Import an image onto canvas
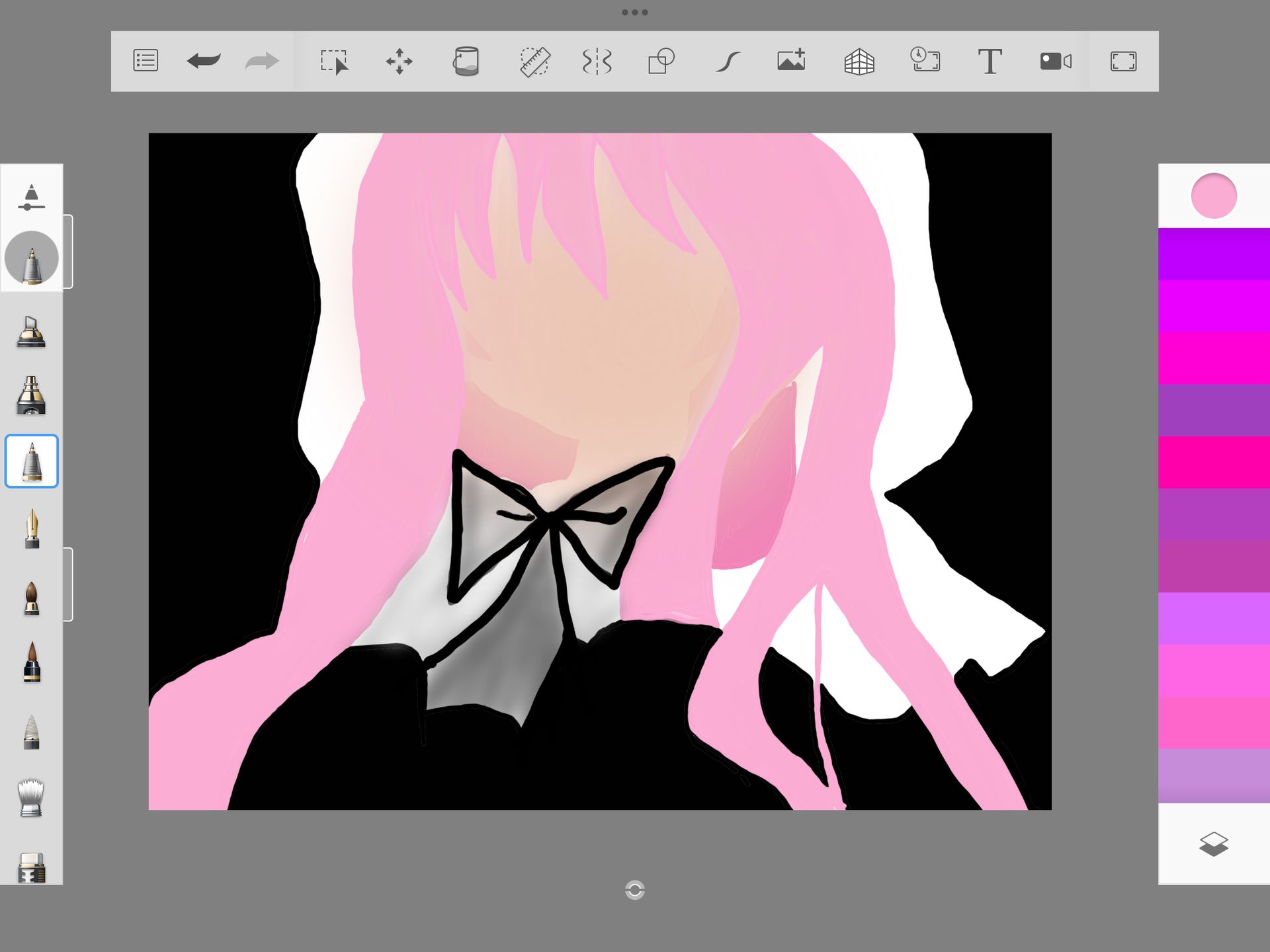 click(x=791, y=60)
